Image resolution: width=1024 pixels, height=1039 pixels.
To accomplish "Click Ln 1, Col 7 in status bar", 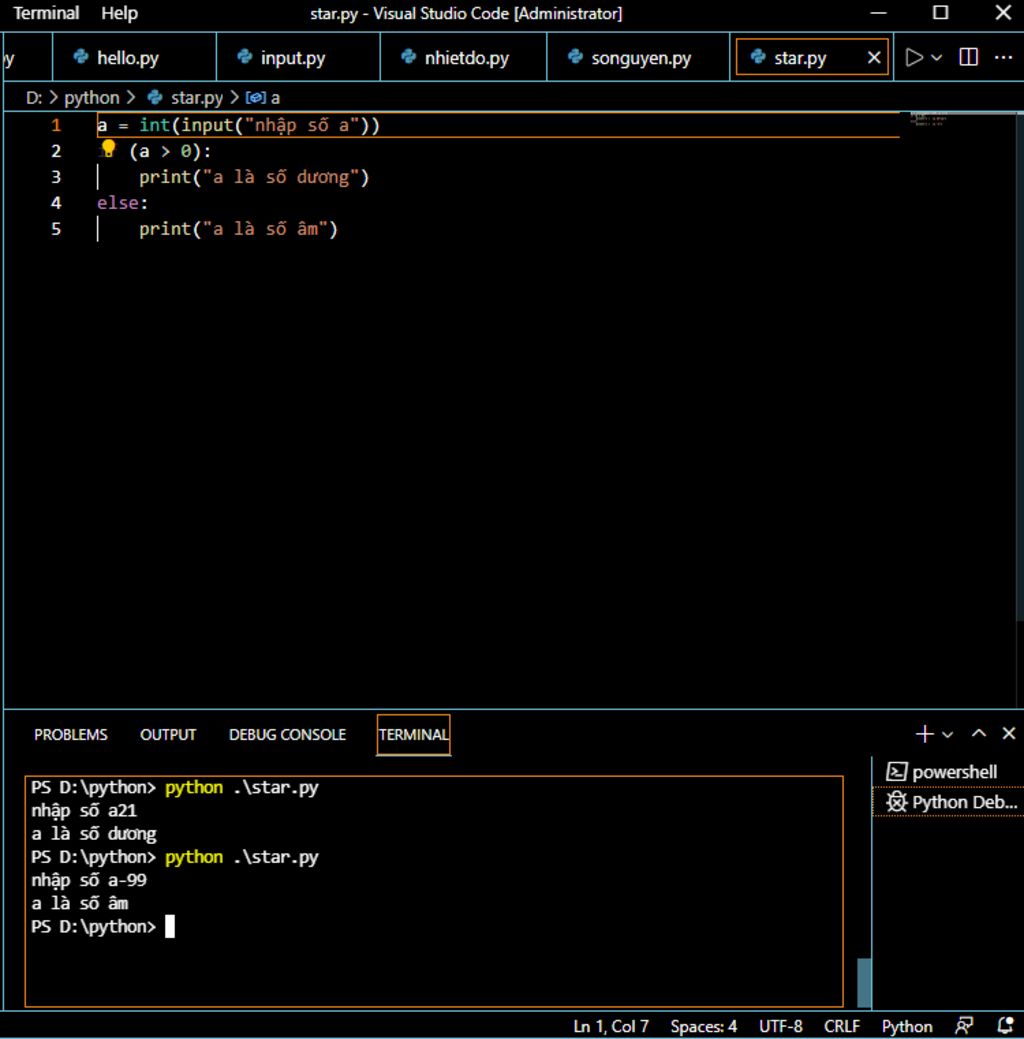I will [611, 1026].
